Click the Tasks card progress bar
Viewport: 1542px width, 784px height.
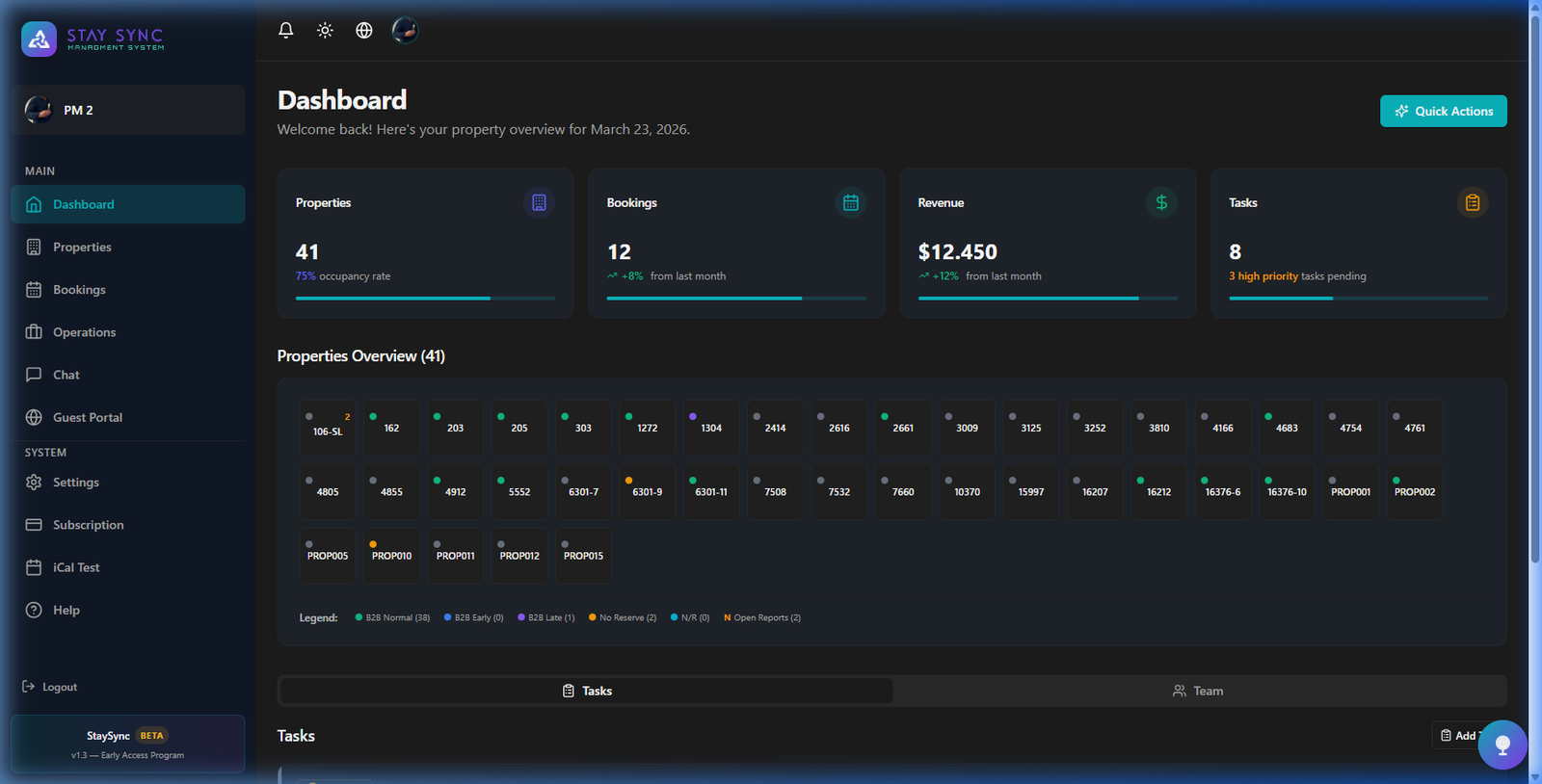pyautogui.click(x=1359, y=298)
